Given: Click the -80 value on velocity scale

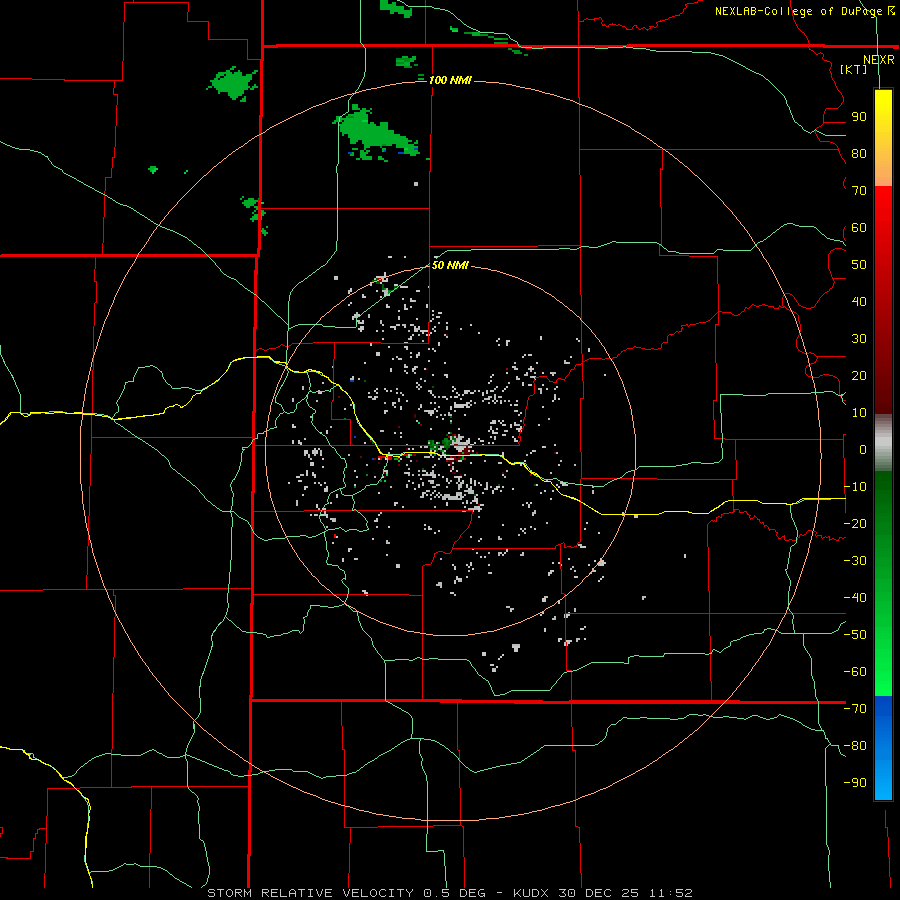Looking at the screenshot, I should [x=855, y=746].
